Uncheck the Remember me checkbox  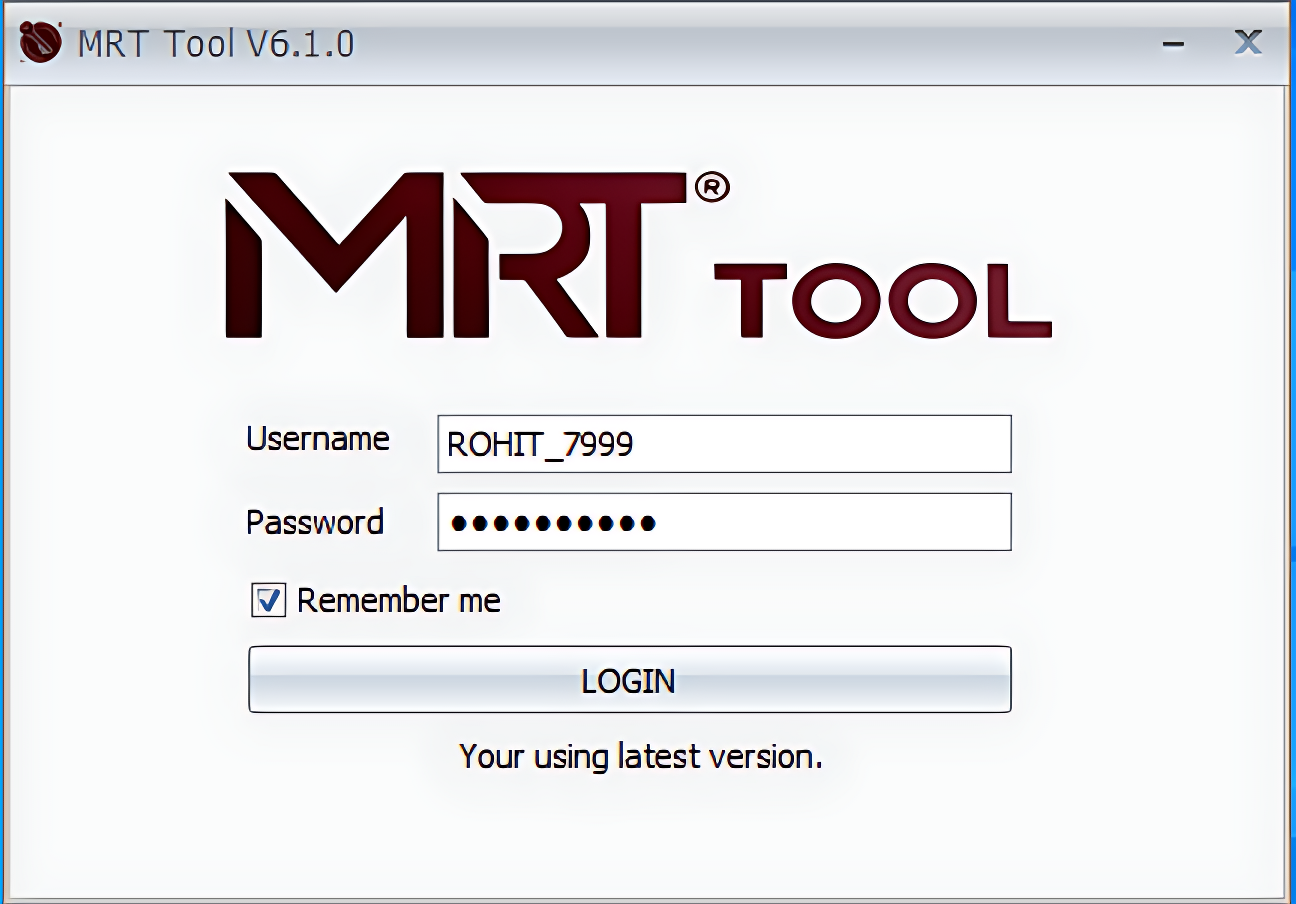coord(266,599)
